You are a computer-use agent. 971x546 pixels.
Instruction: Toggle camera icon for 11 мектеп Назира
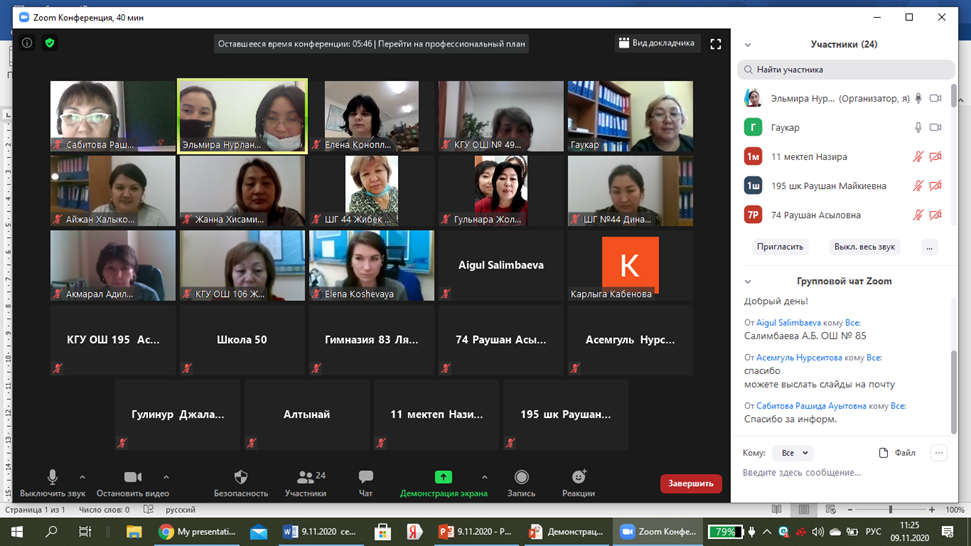[936, 156]
